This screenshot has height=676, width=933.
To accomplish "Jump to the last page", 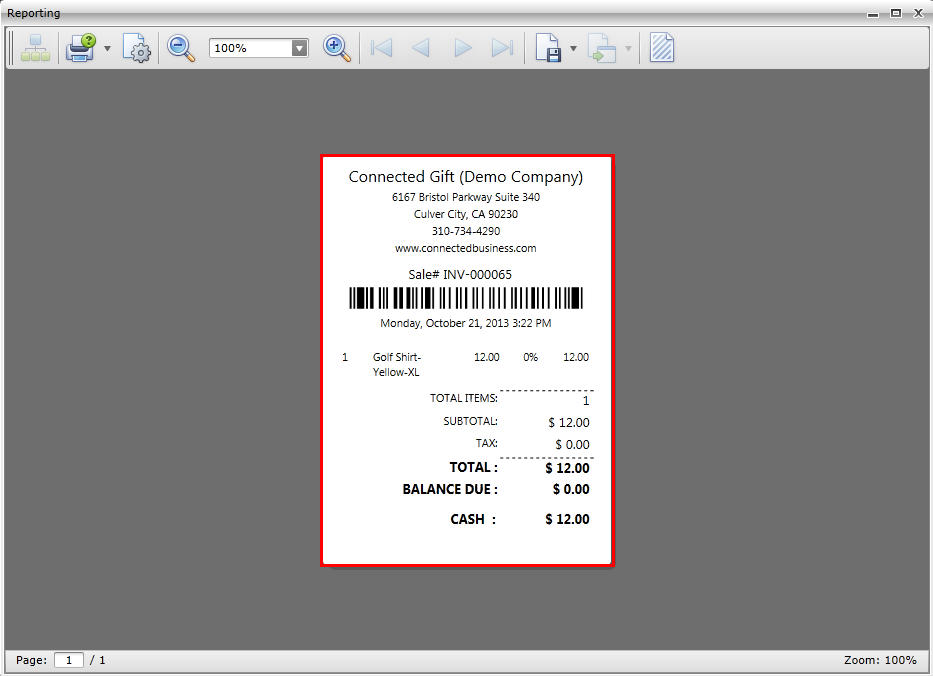I will click(502, 48).
